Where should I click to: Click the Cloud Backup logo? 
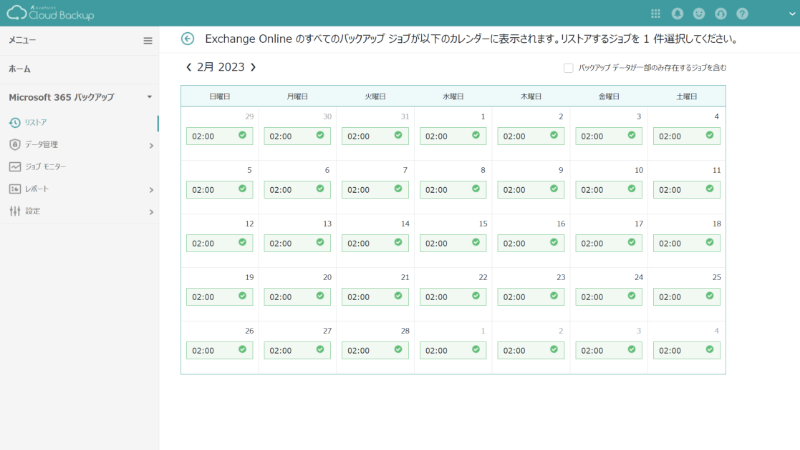pyautogui.click(x=51, y=13)
